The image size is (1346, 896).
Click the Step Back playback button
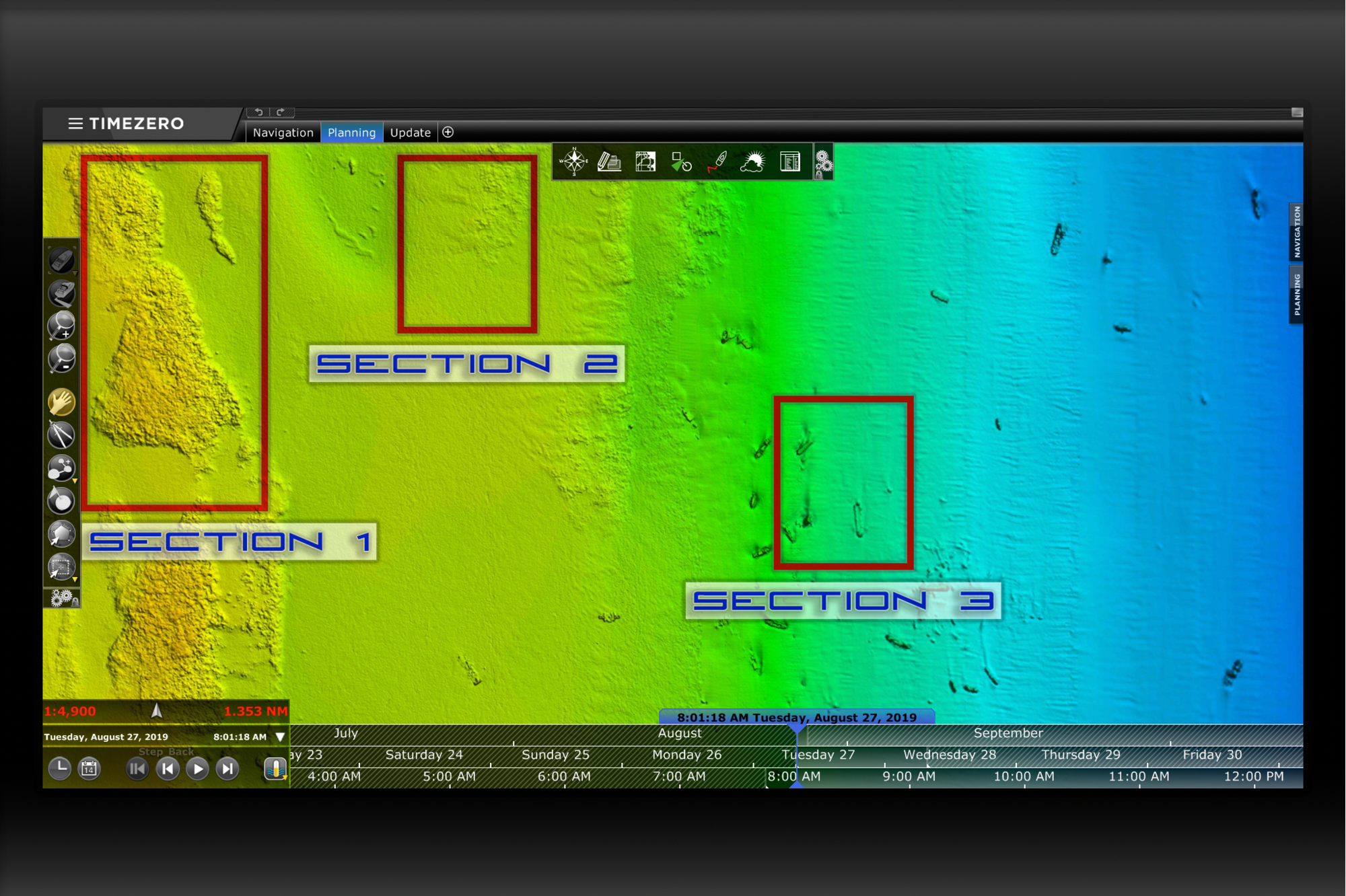167,768
